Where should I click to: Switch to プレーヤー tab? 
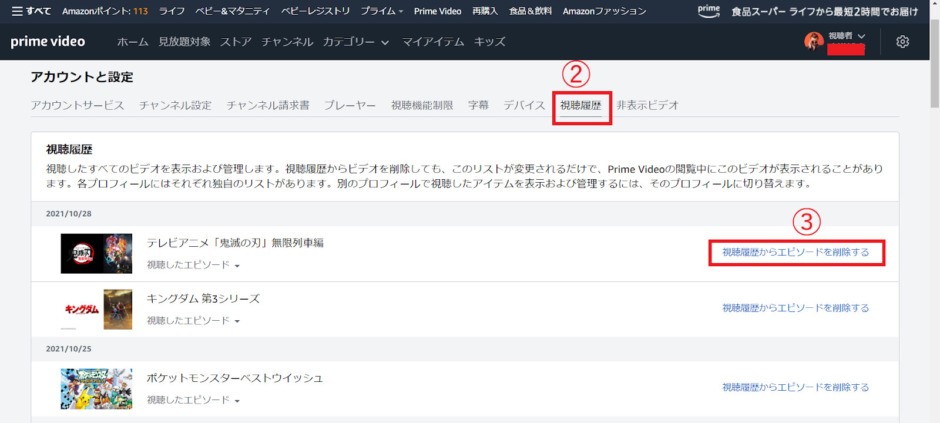click(350, 105)
